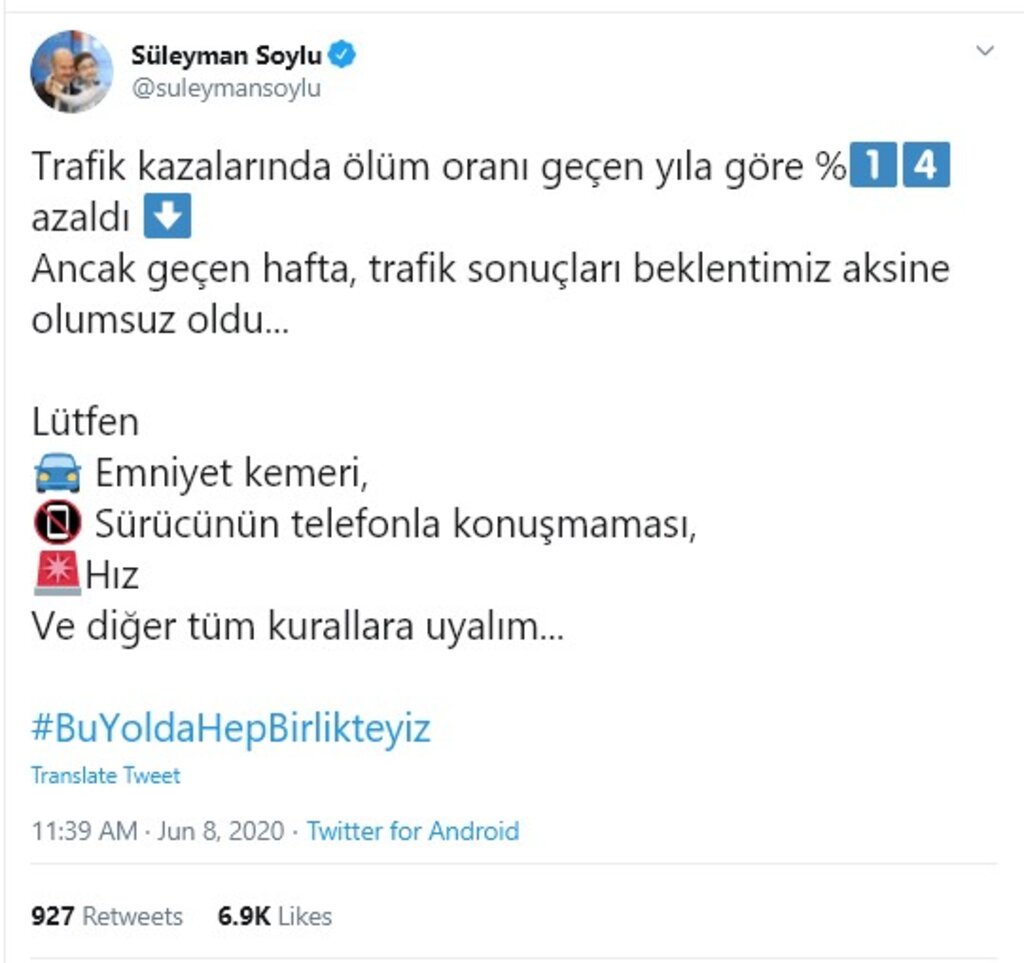Image resolution: width=1024 pixels, height=963 pixels.
Task: Open the #BuYoldaHepBirlikteyiz hashtag
Action: (231, 729)
